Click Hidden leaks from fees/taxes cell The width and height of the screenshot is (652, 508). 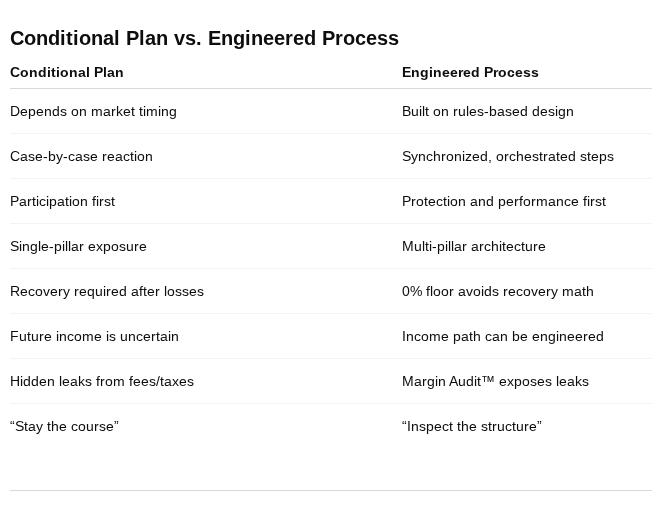(x=102, y=381)
